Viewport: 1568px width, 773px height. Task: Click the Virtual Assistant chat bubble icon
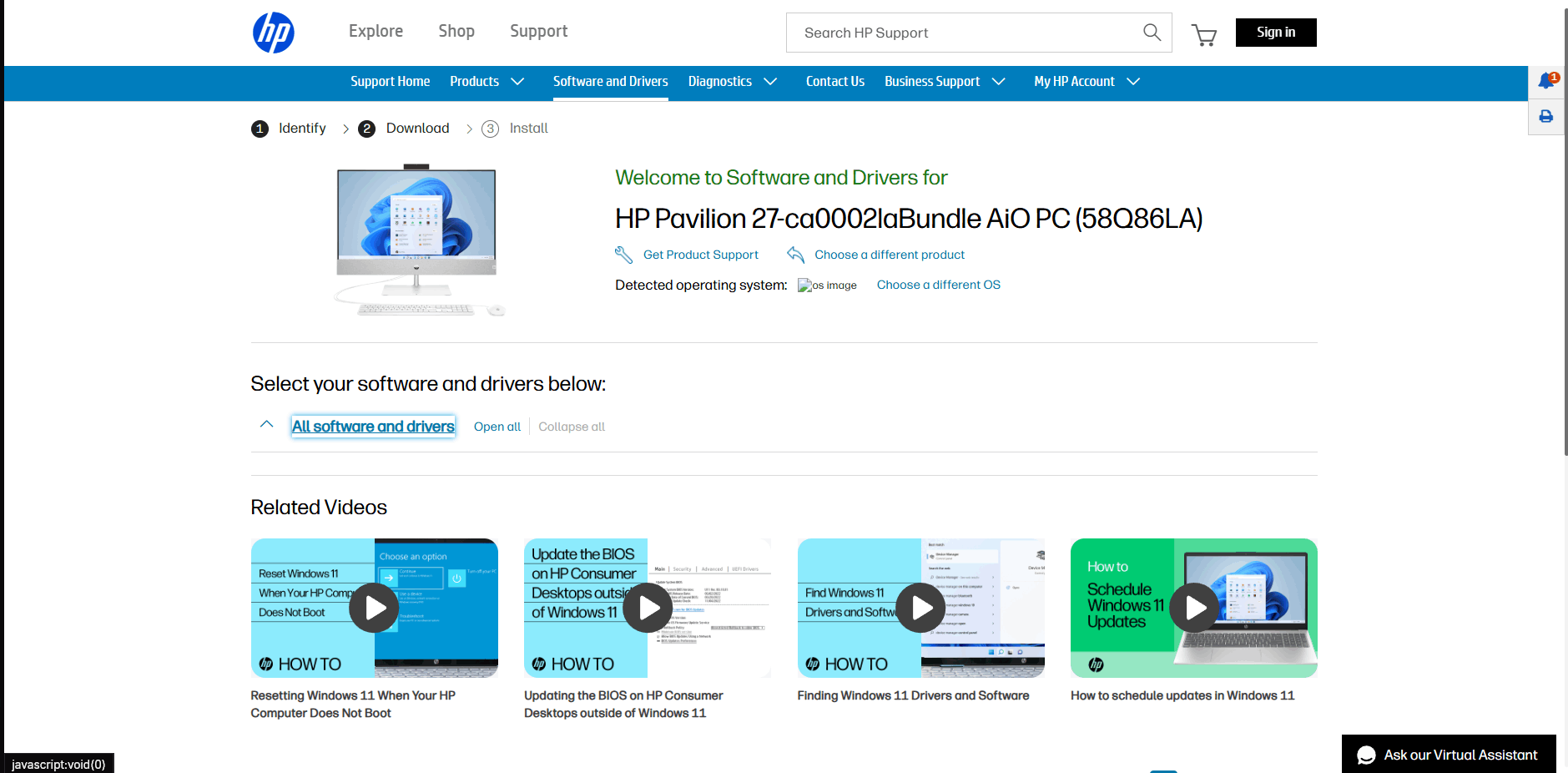coord(1366,755)
